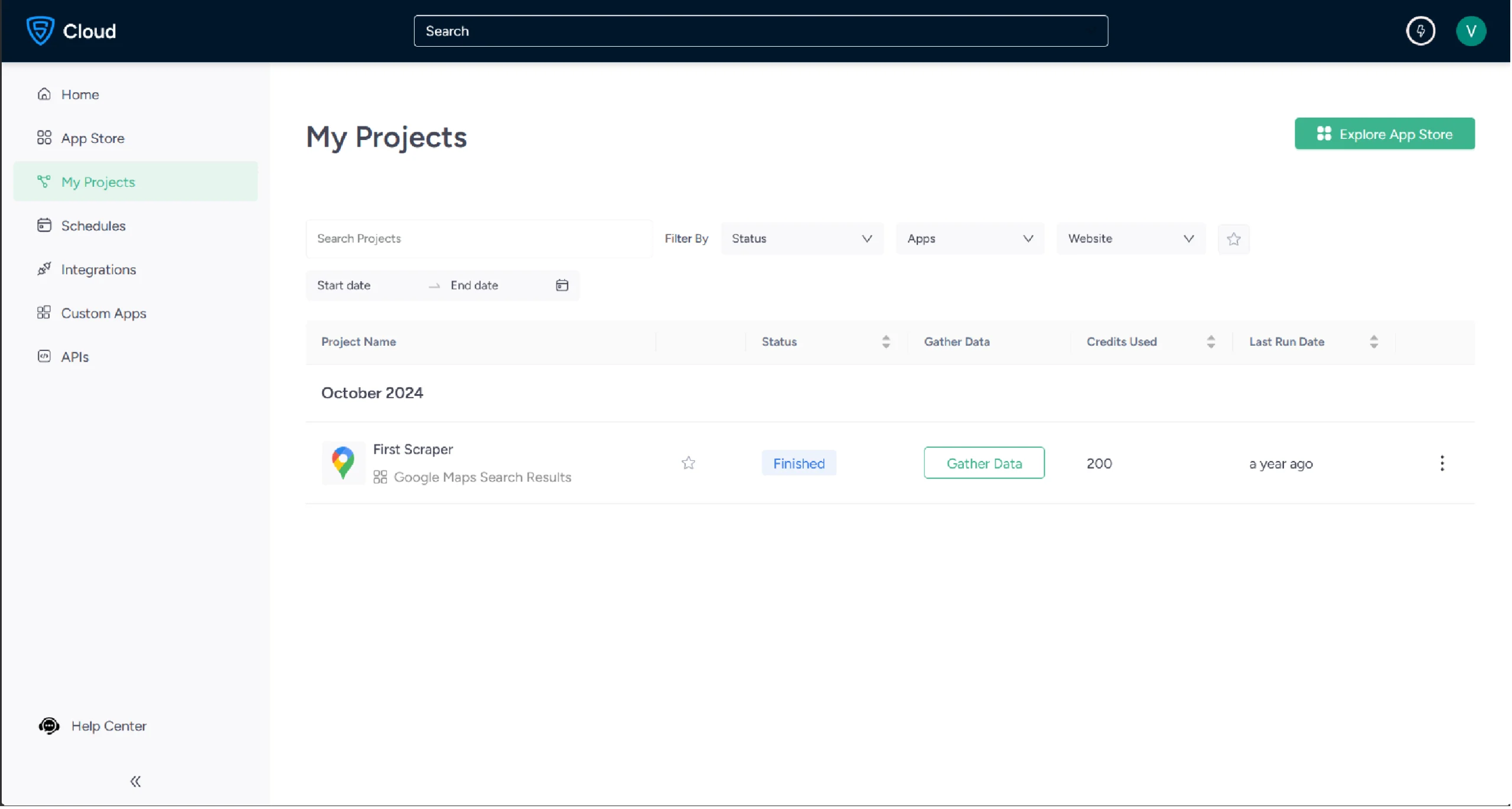Focus the Search Projects field
Screen dimensions: 1512x809
[x=479, y=239]
